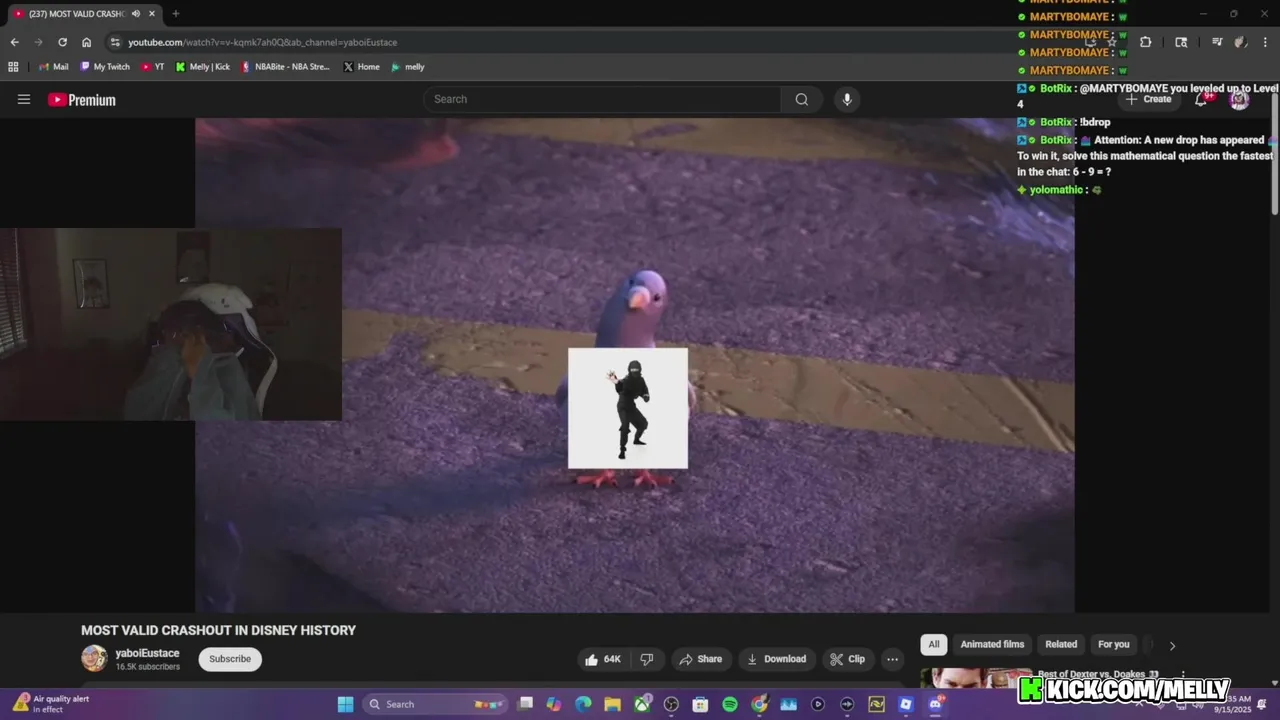The width and height of the screenshot is (1280, 720).
Task: Open Dexter vs. Doakes recommended thumbnail
Action: tap(976, 679)
